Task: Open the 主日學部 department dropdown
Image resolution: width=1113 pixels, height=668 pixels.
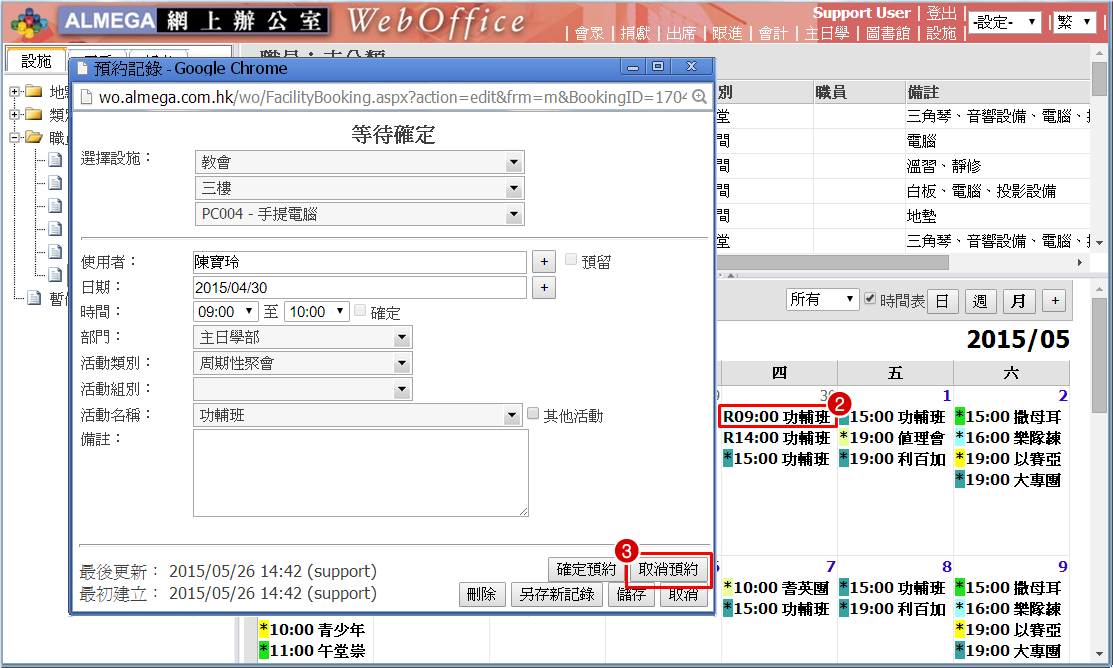Action: coord(302,338)
